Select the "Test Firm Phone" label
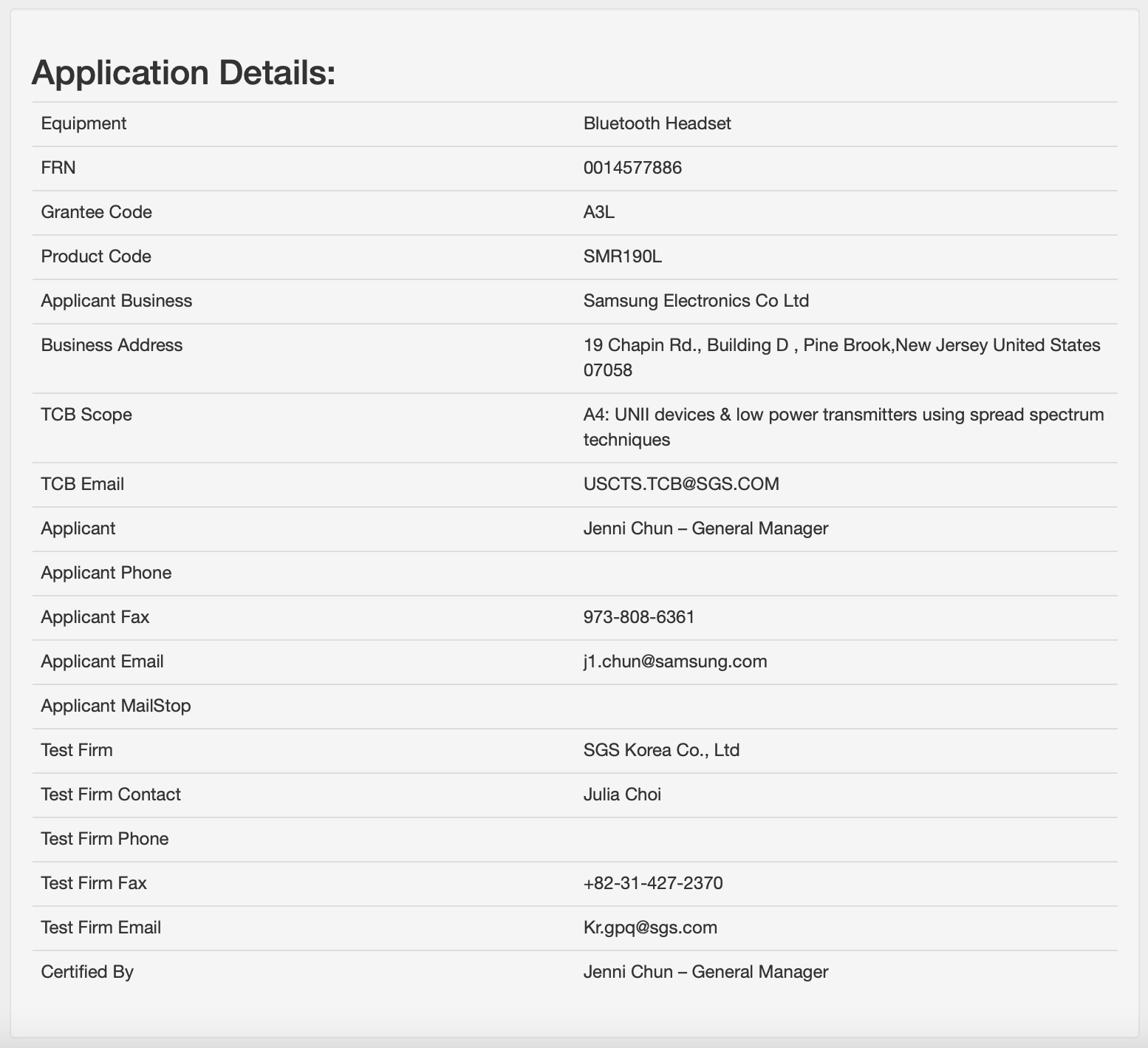Screen dimensions: 1148x1048 (105, 839)
